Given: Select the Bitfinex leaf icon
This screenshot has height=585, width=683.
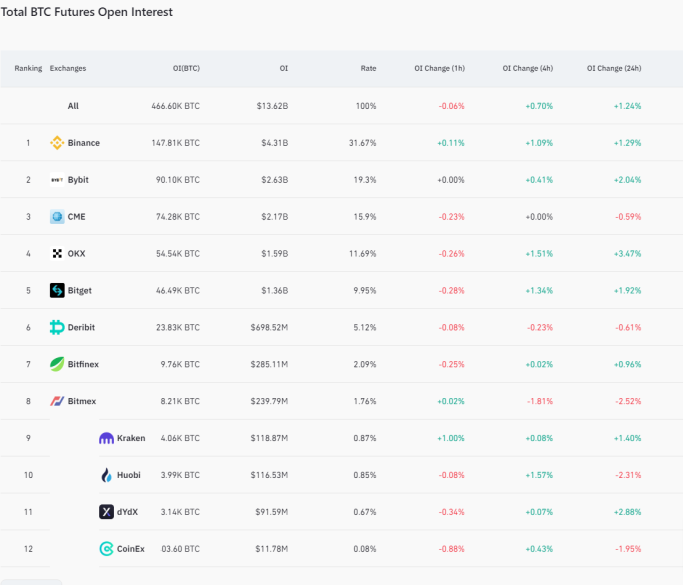Looking at the screenshot, I should coord(57,364).
